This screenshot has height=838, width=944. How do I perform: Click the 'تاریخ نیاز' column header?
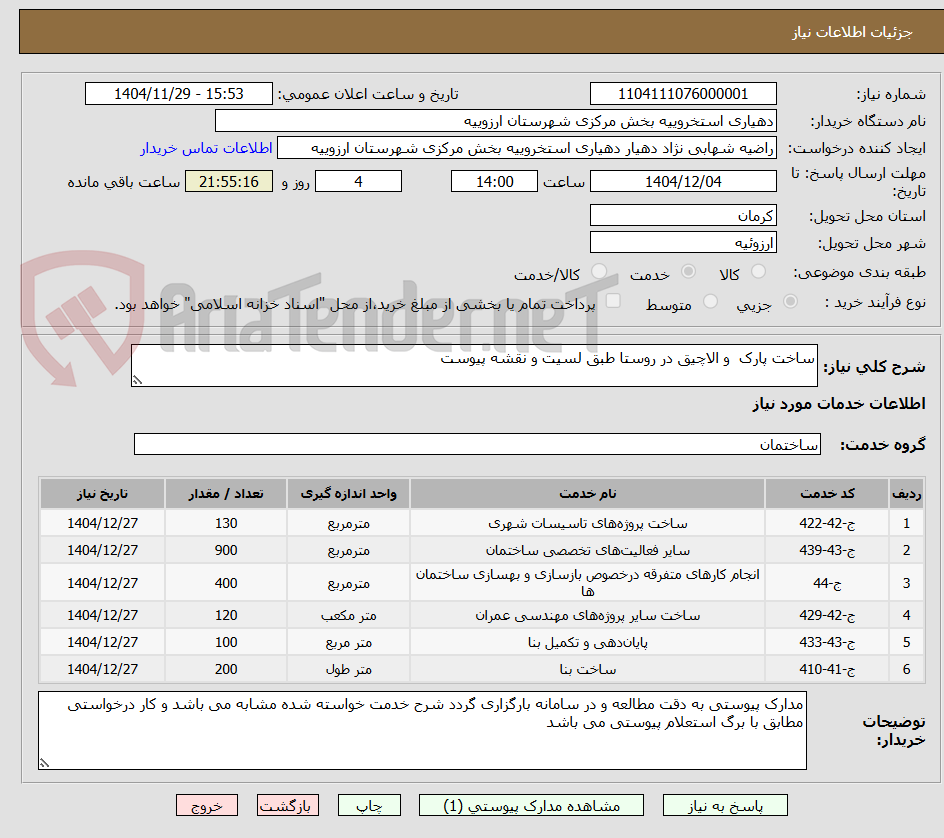point(102,494)
